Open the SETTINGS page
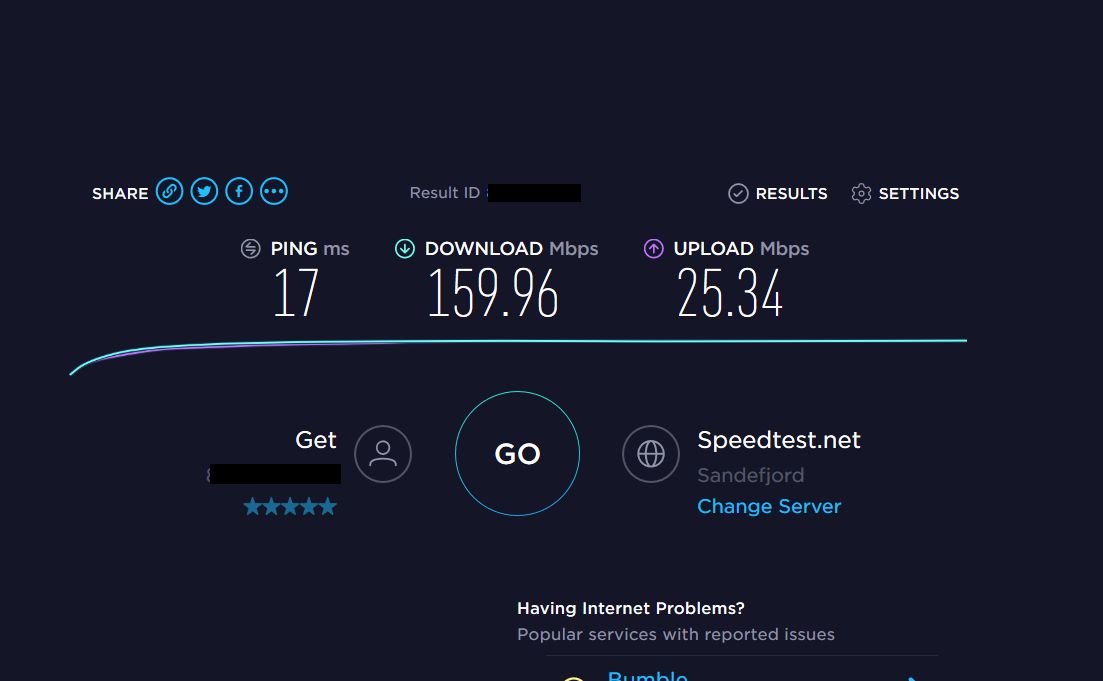1103x681 pixels. coord(919,193)
